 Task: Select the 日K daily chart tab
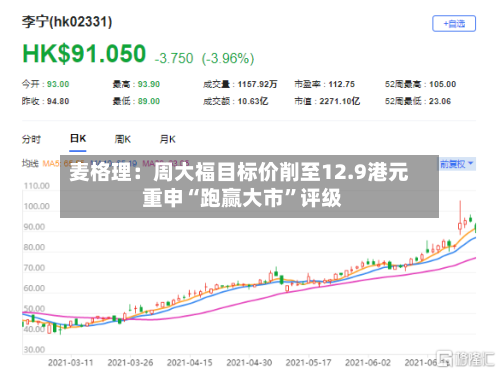[78, 138]
